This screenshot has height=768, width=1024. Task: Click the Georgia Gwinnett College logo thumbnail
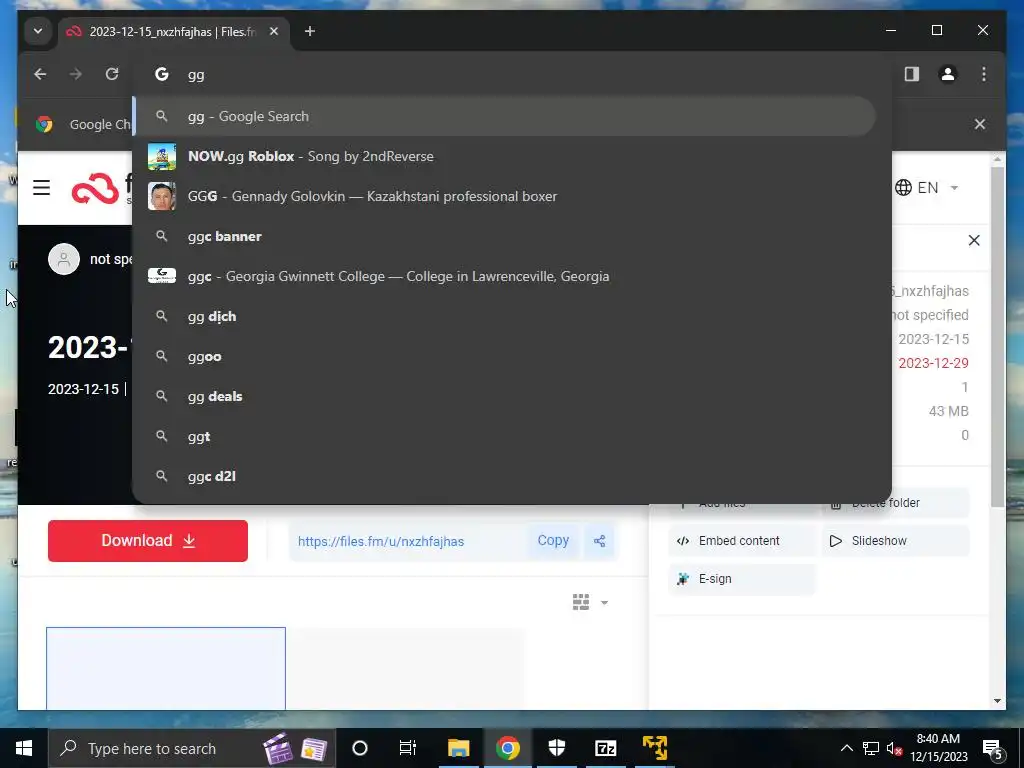pyautogui.click(x=161, y=276)
